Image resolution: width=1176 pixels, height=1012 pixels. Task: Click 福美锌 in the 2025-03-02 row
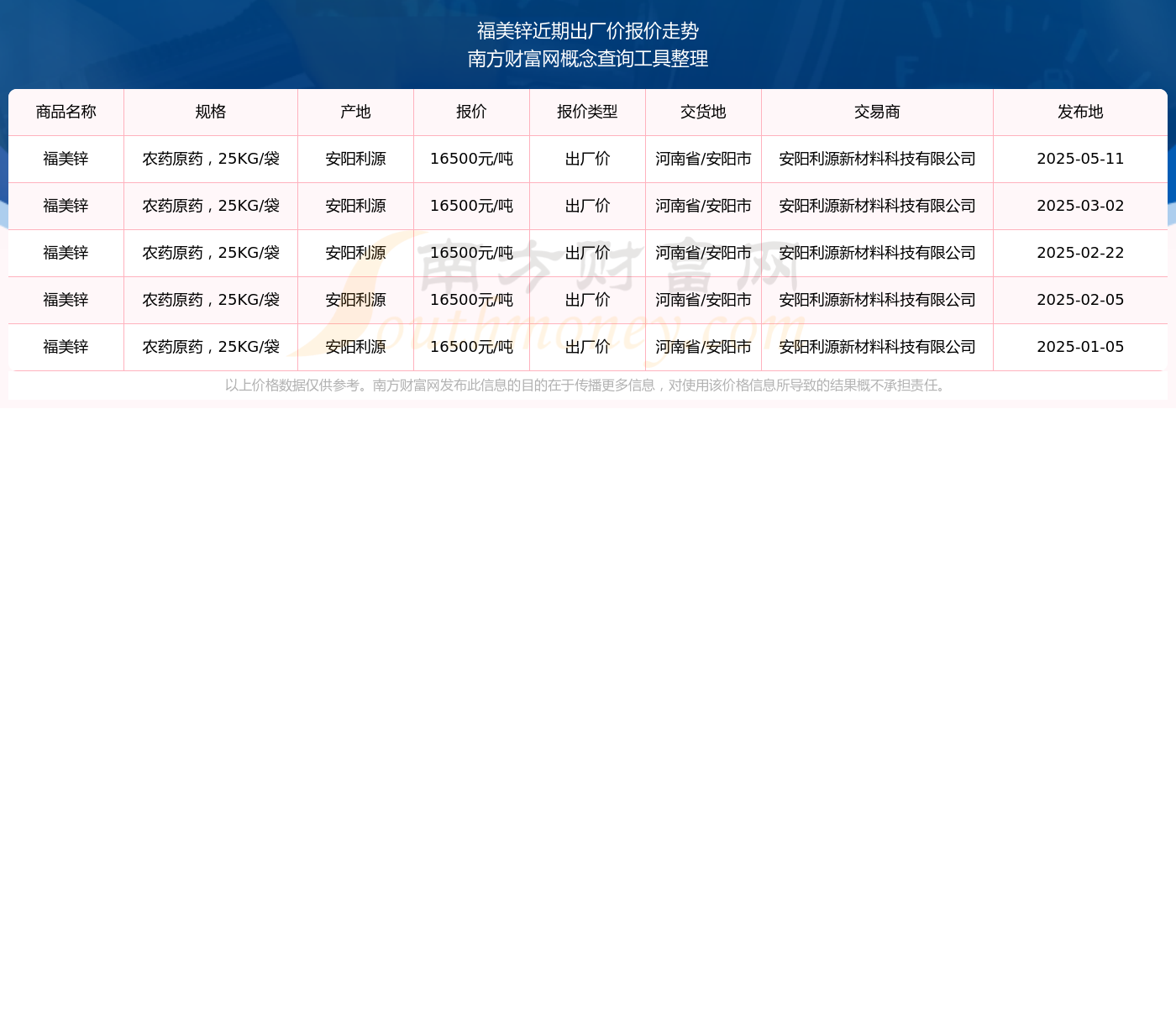pos(66,207)
